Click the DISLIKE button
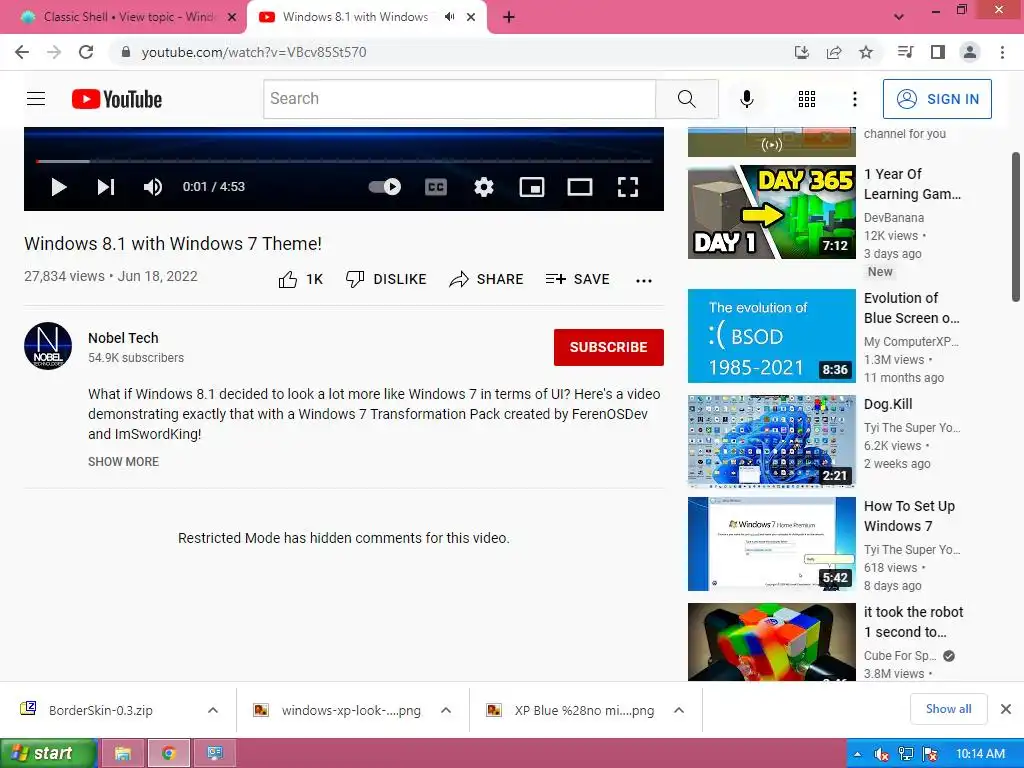The height and width of the screenshot is (768, 1024). (386, 280)
